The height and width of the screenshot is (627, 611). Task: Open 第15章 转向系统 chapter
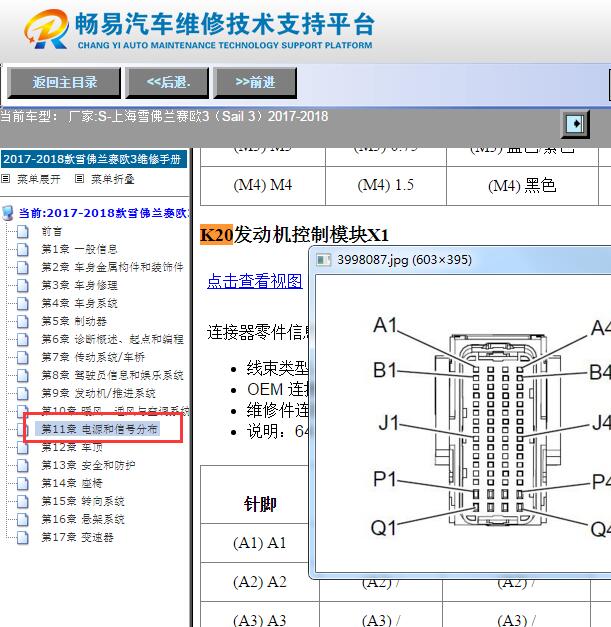click(83, 501)
